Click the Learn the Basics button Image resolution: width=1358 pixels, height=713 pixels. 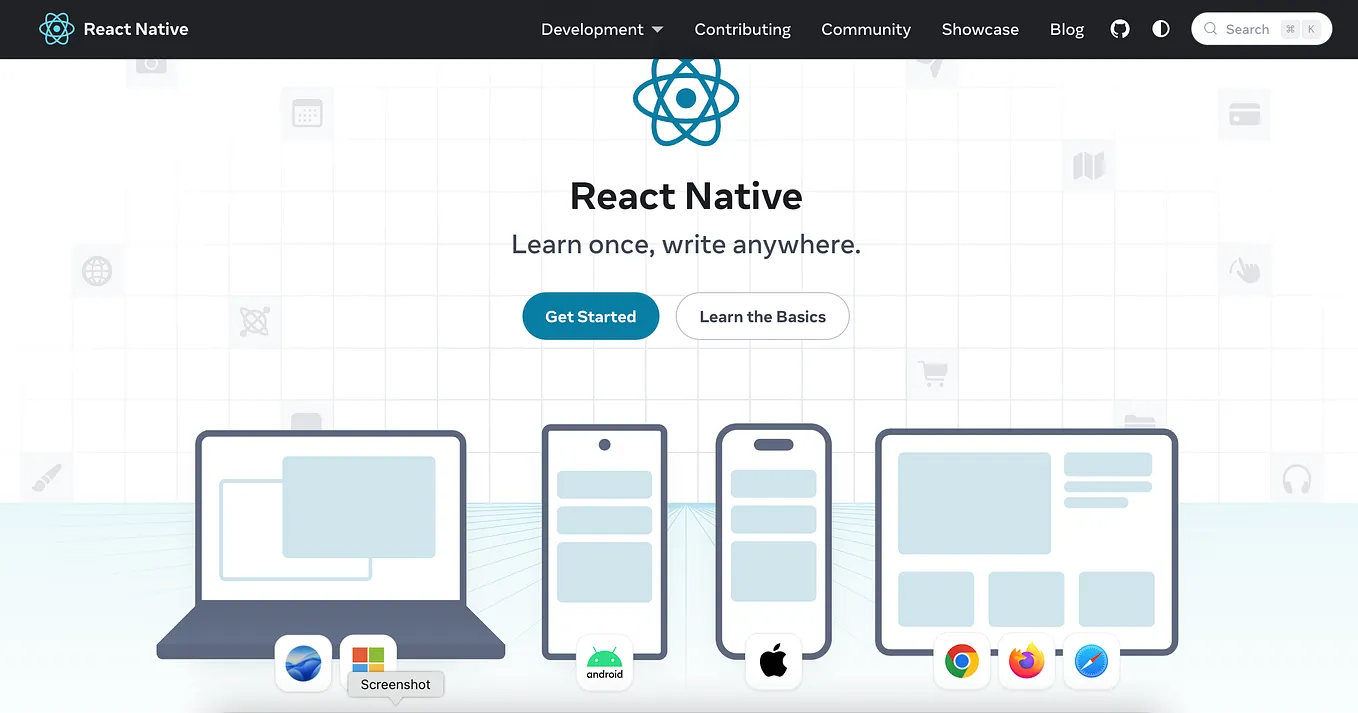(762, 316)
